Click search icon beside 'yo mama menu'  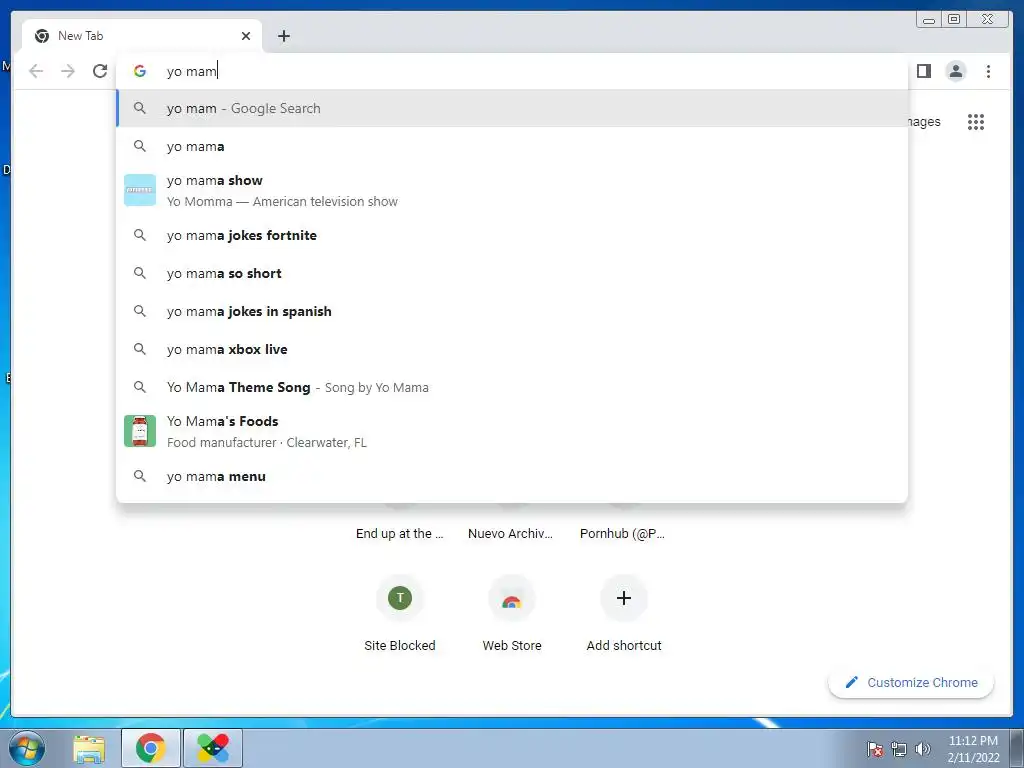tap(140, 476)
